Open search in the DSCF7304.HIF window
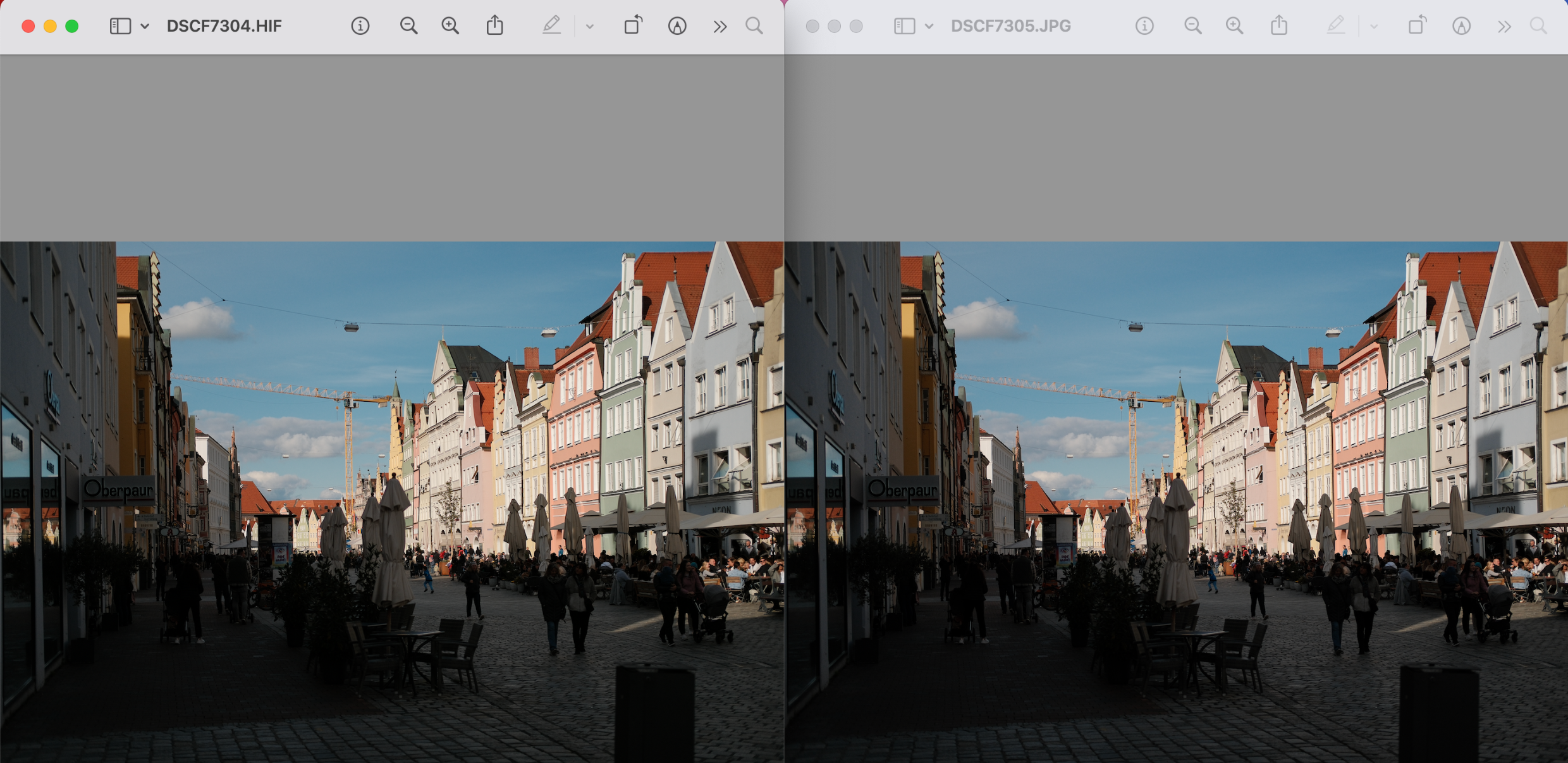Screen dimensions: 1568x763 [754, 25]
